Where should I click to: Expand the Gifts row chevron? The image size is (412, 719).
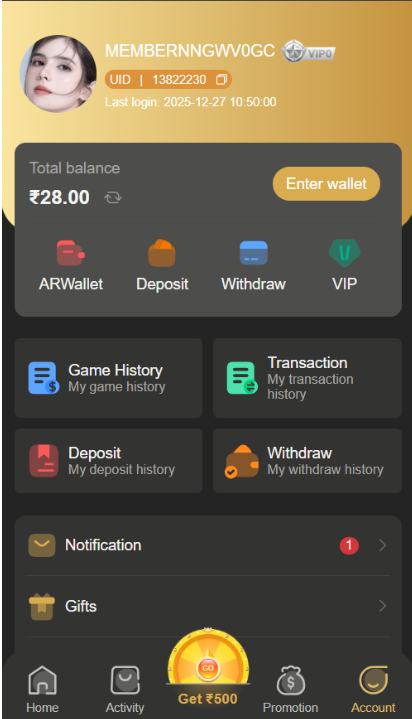[382, 606]
